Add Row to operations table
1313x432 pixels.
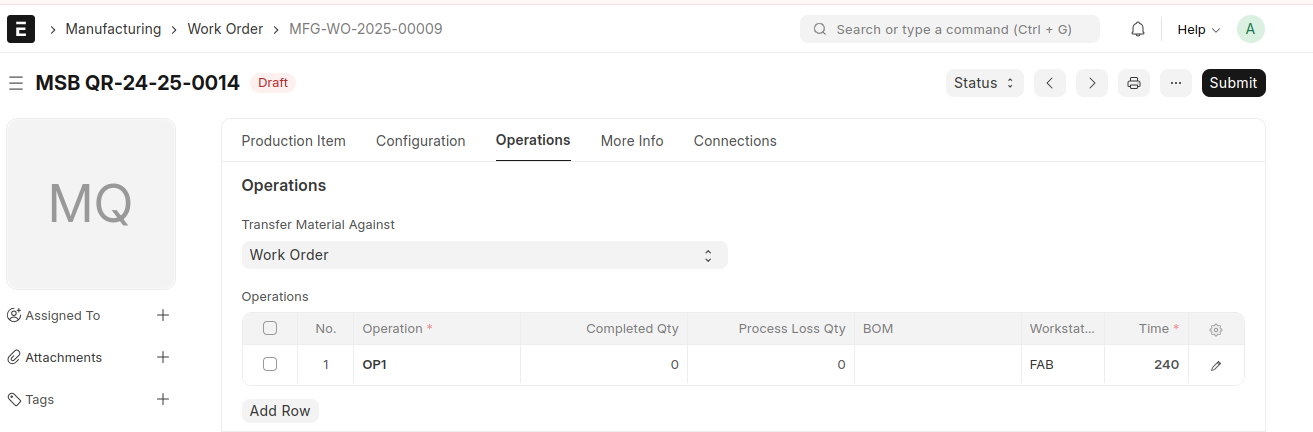click(280, 411)
